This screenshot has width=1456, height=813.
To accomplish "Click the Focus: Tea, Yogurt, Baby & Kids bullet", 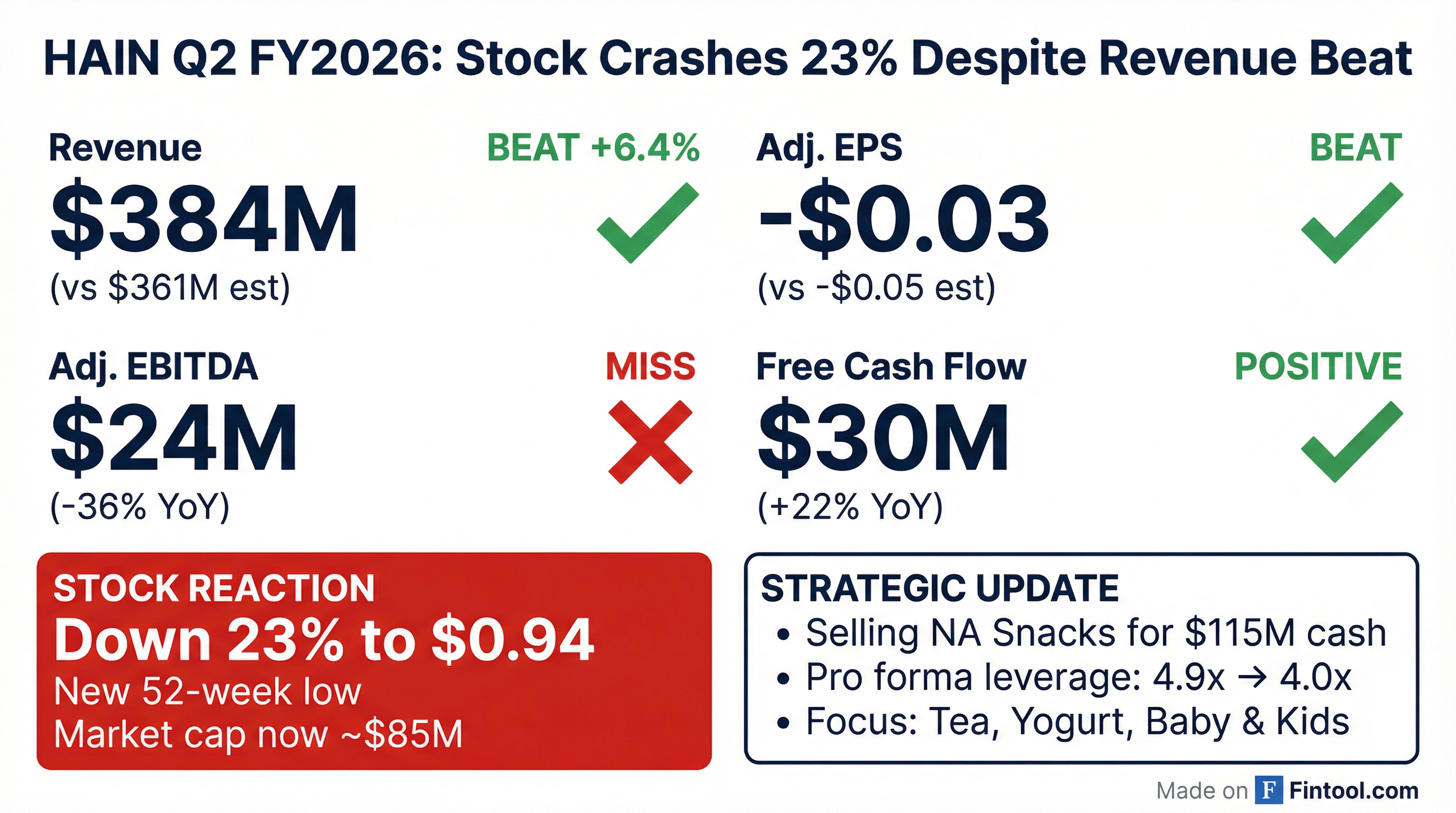I will click(1077, 721).
